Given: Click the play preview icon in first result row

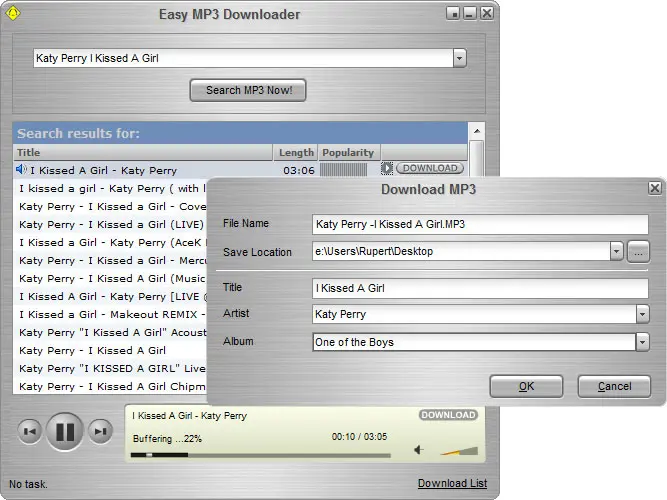Looking at the screenshot, I should tap(387, 169).
